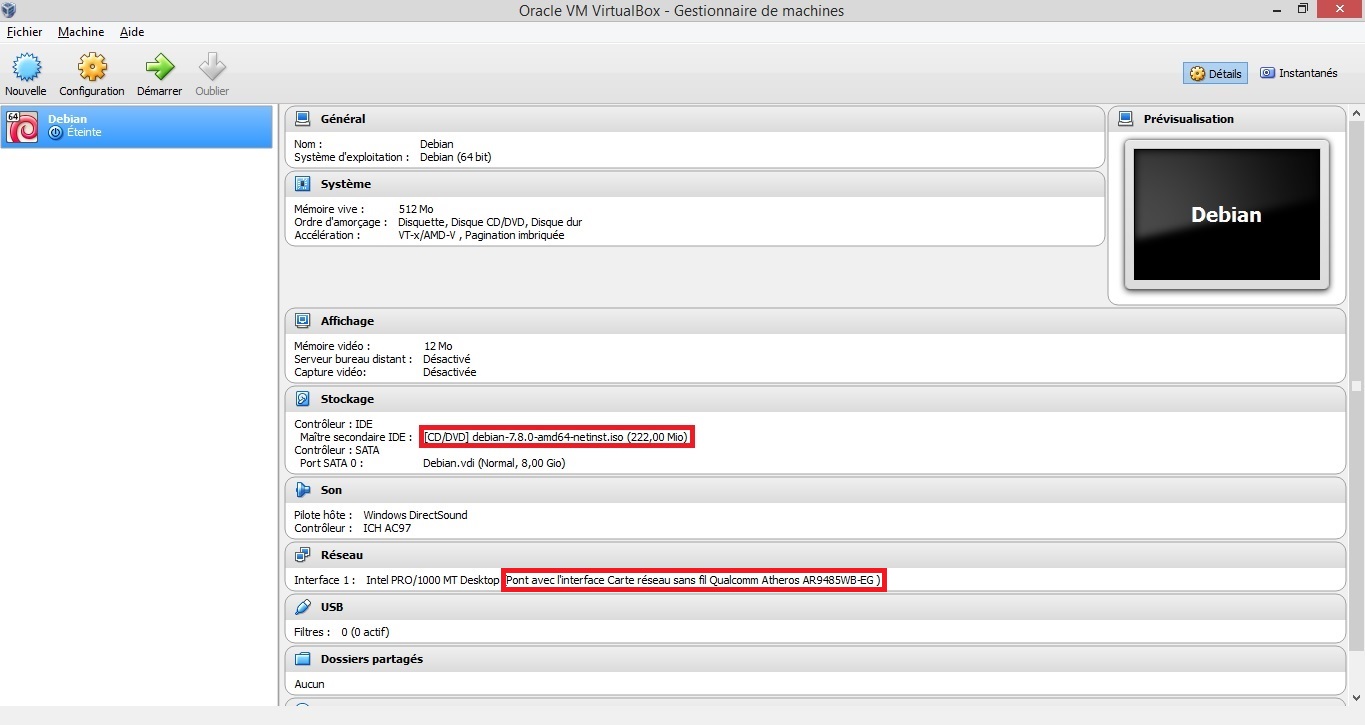Open Configuration gear toolbar icon
Screen dimensions: 1365x725
pos(92,67)
